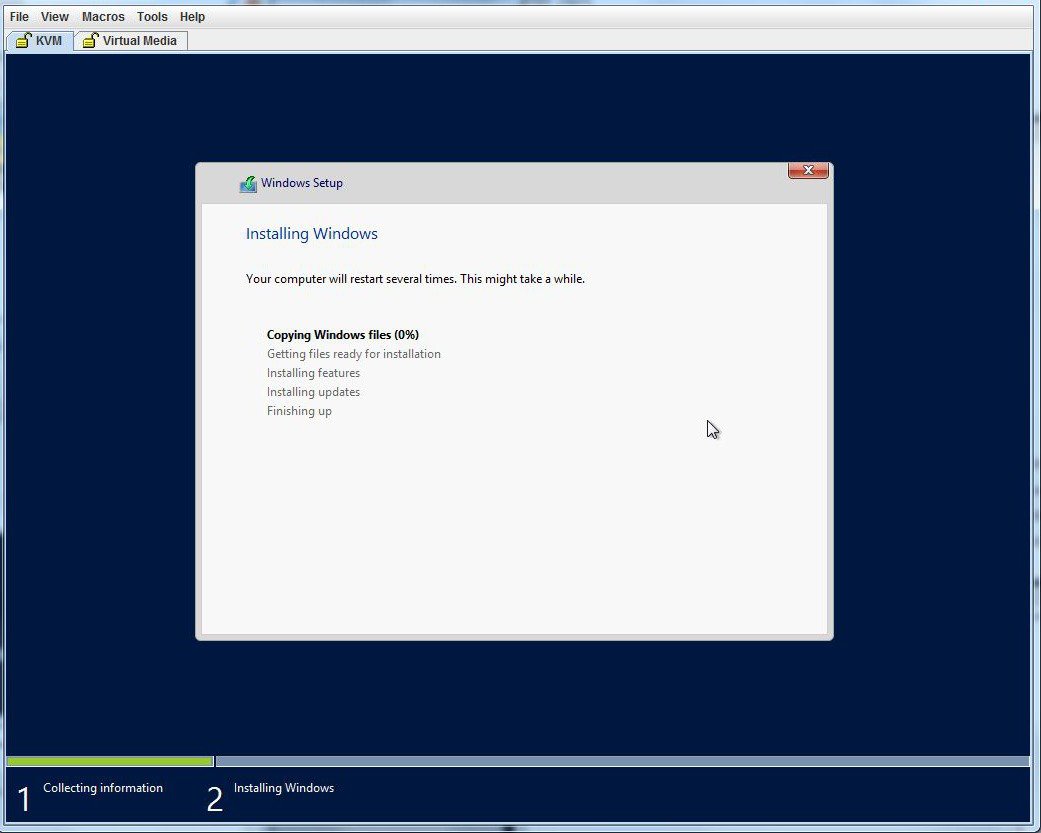Click the Windows Setup title text

tap(301, 183)
